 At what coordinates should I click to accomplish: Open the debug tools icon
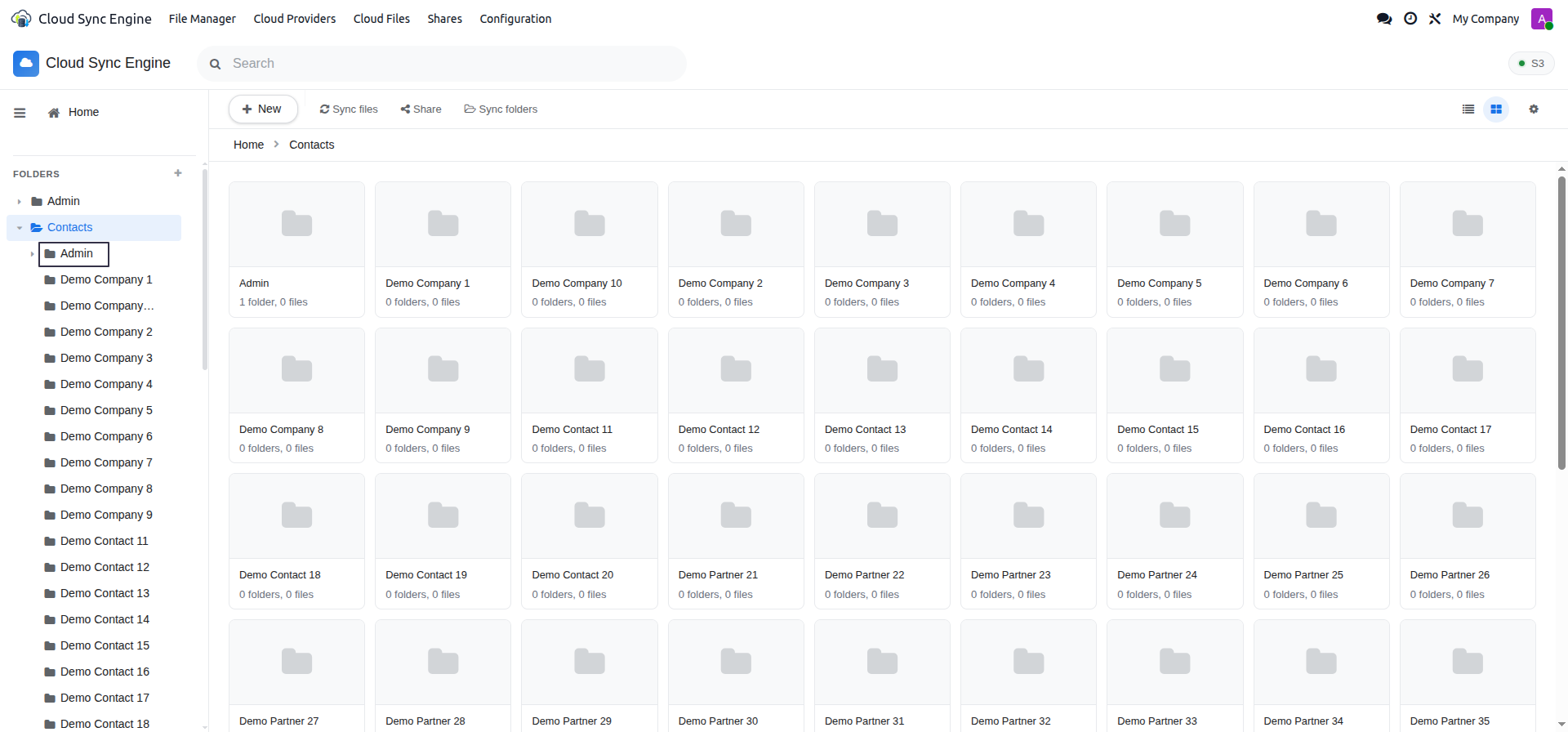[1435, 19]
